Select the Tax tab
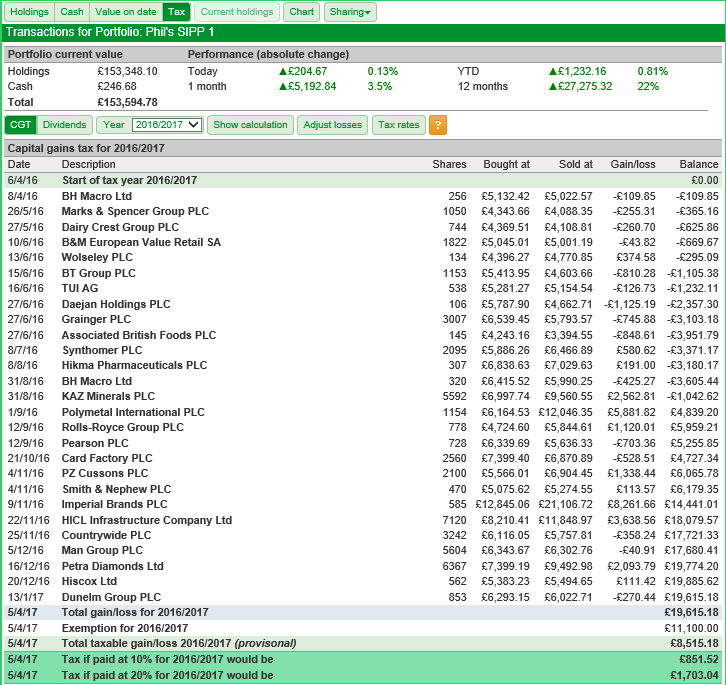Image resolution: width=726 pixels, height=685 pixels. [176, 12]
